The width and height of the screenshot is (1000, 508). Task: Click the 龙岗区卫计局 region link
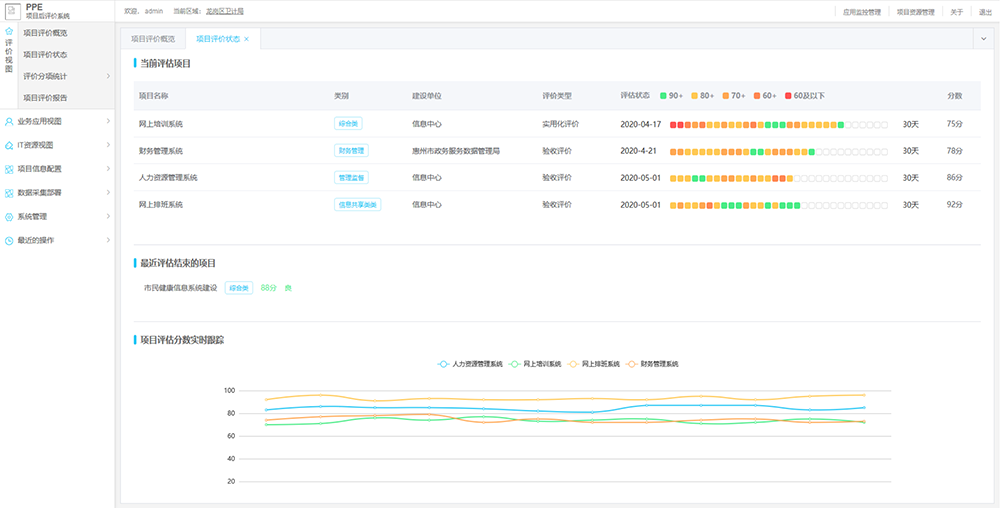[224, 11]
